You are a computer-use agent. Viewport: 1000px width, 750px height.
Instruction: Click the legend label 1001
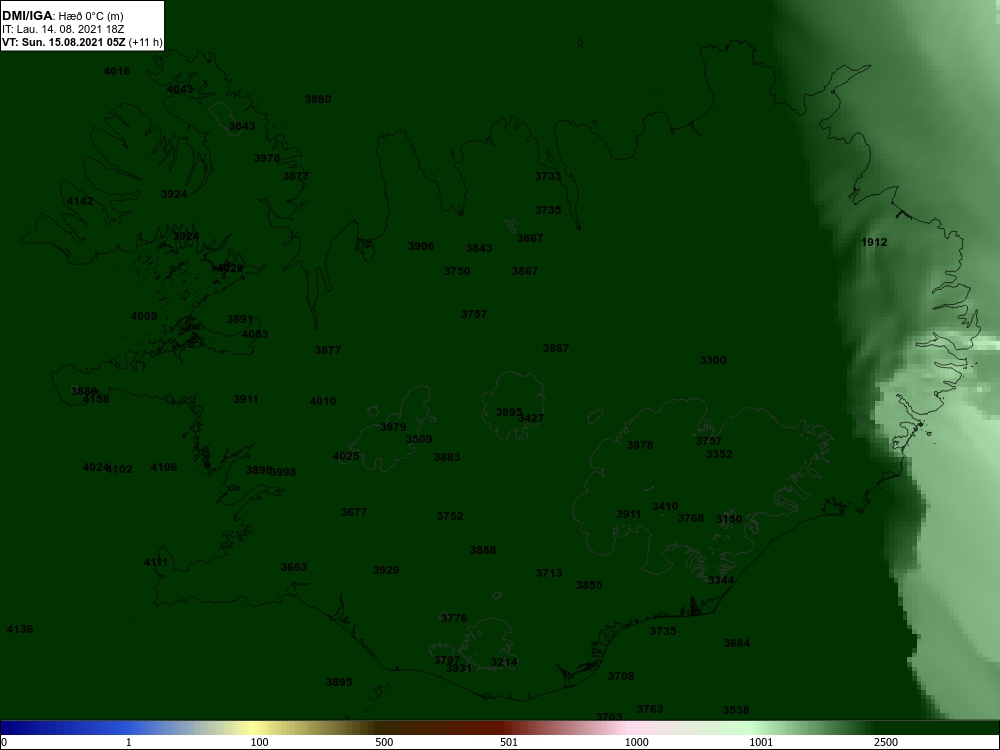pyautogui.click(x=761, y=742)
